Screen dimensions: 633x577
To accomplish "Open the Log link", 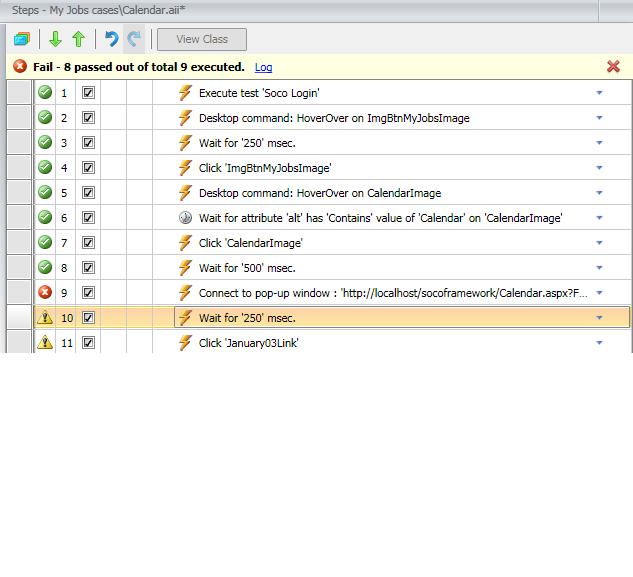I will [x=263, y=67].
